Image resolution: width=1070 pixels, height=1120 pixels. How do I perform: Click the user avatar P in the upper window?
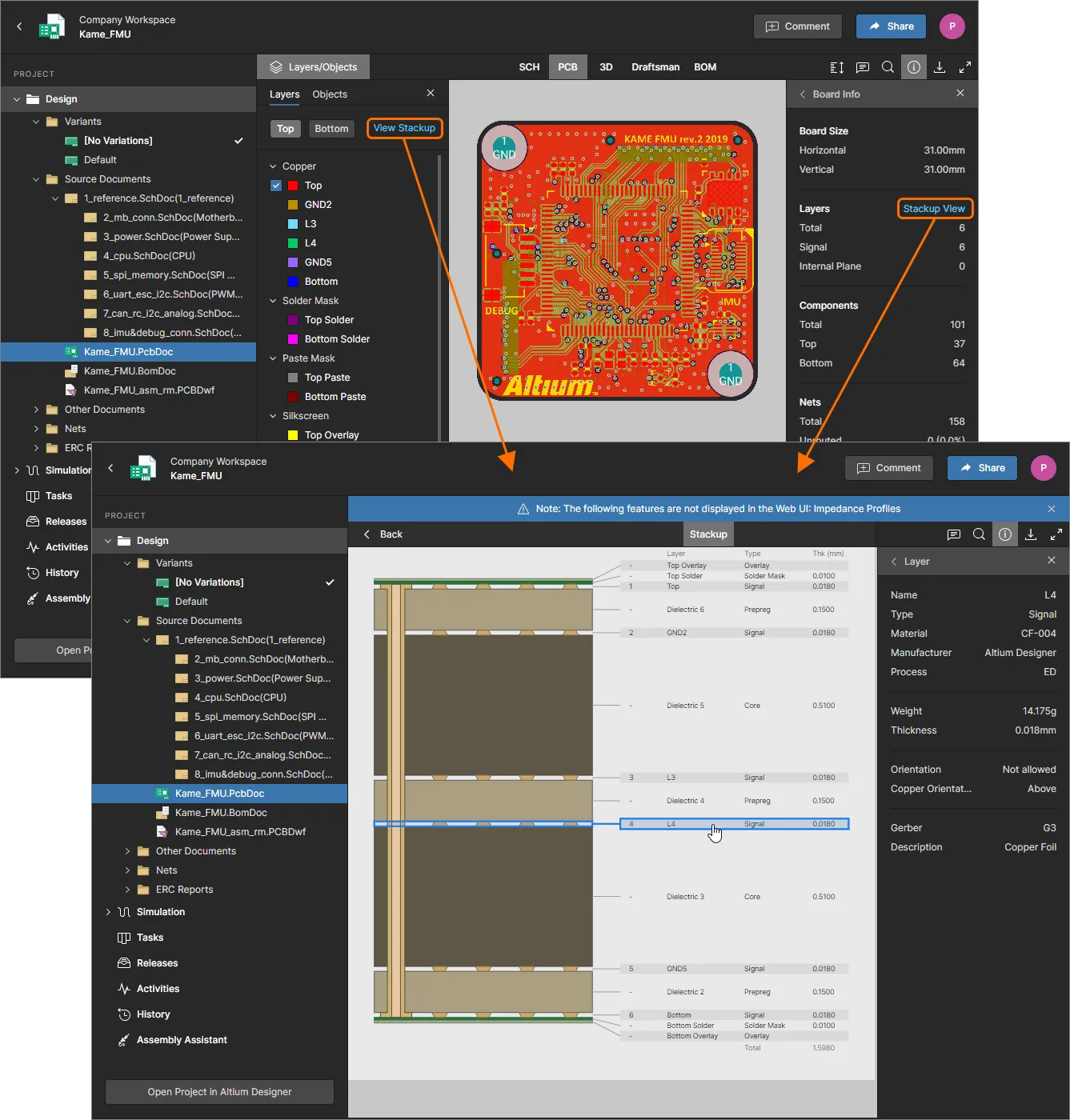952,26
